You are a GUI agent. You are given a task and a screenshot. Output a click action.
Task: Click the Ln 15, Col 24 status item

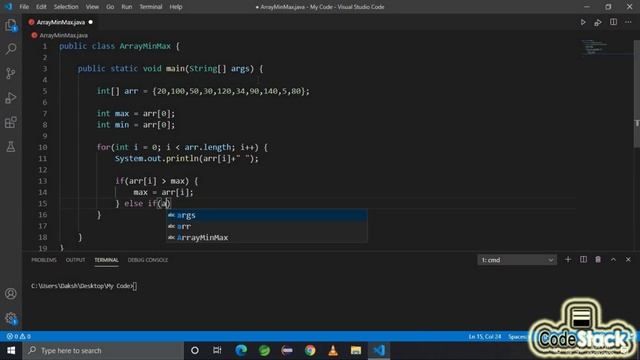coord(485,337)
